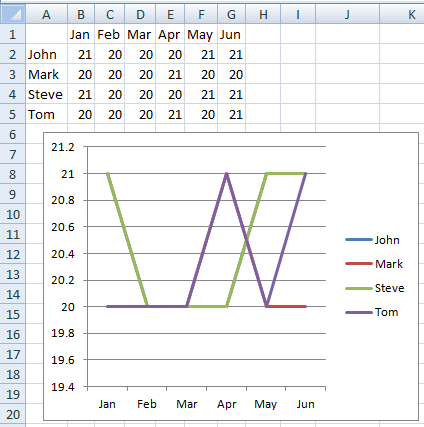The width and height of the screenshot is (424, 427).
Task: Select the Apr category axis label
Action: coord(227,404)
